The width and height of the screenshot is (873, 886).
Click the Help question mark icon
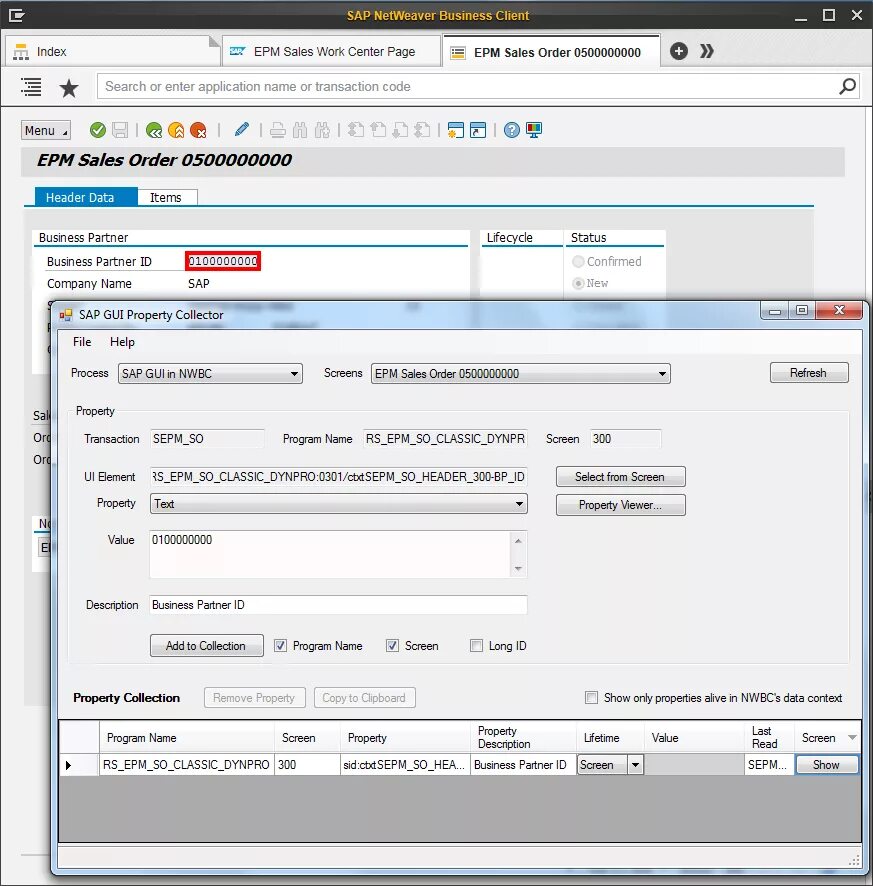511,130
